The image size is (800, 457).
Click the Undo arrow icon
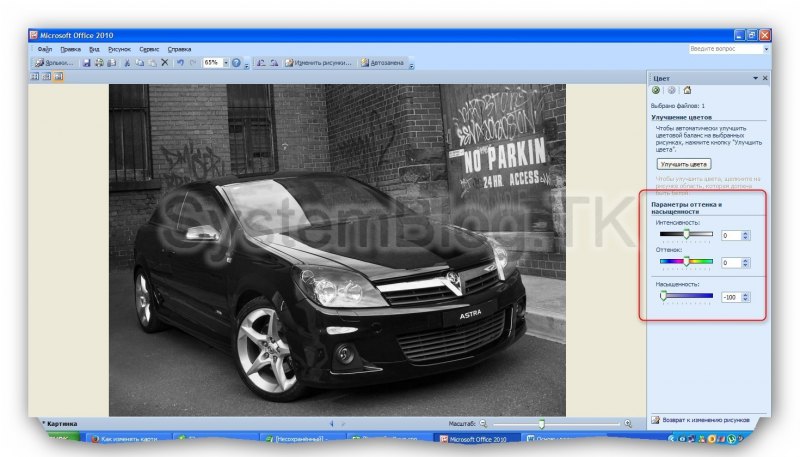point(180,62)
